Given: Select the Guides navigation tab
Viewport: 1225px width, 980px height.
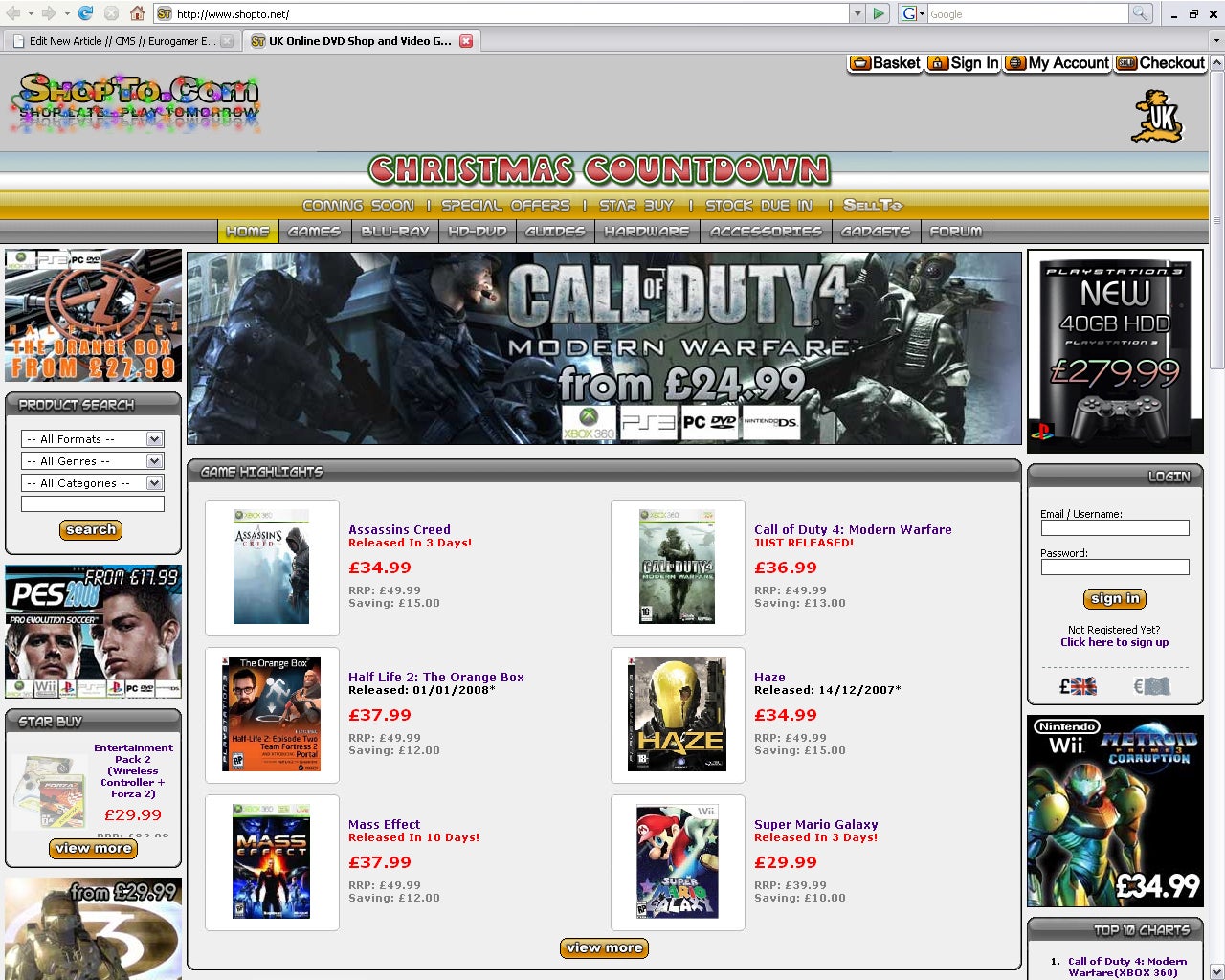Looking at the screenshot, I should (x=555, y=232).
